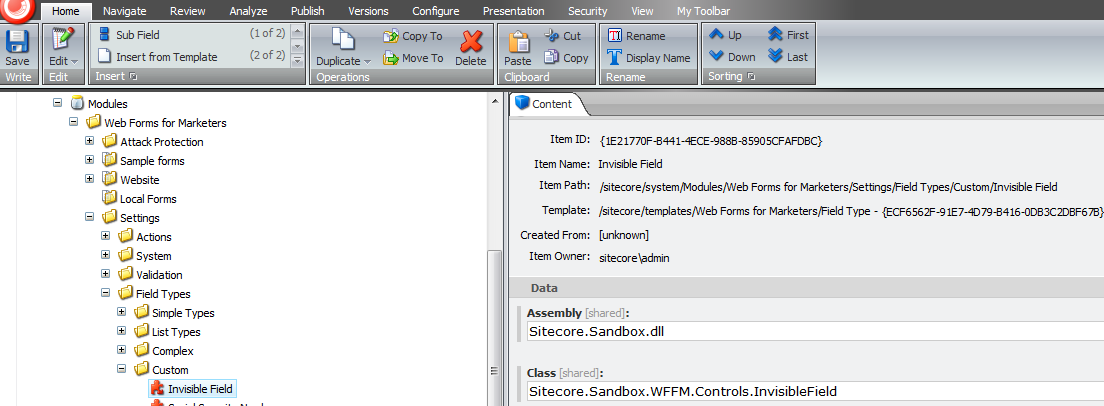This screenshot has height=406, width=1104.
Task: Open the Publish ribbon tab
Action: click(x=307, y=10)
